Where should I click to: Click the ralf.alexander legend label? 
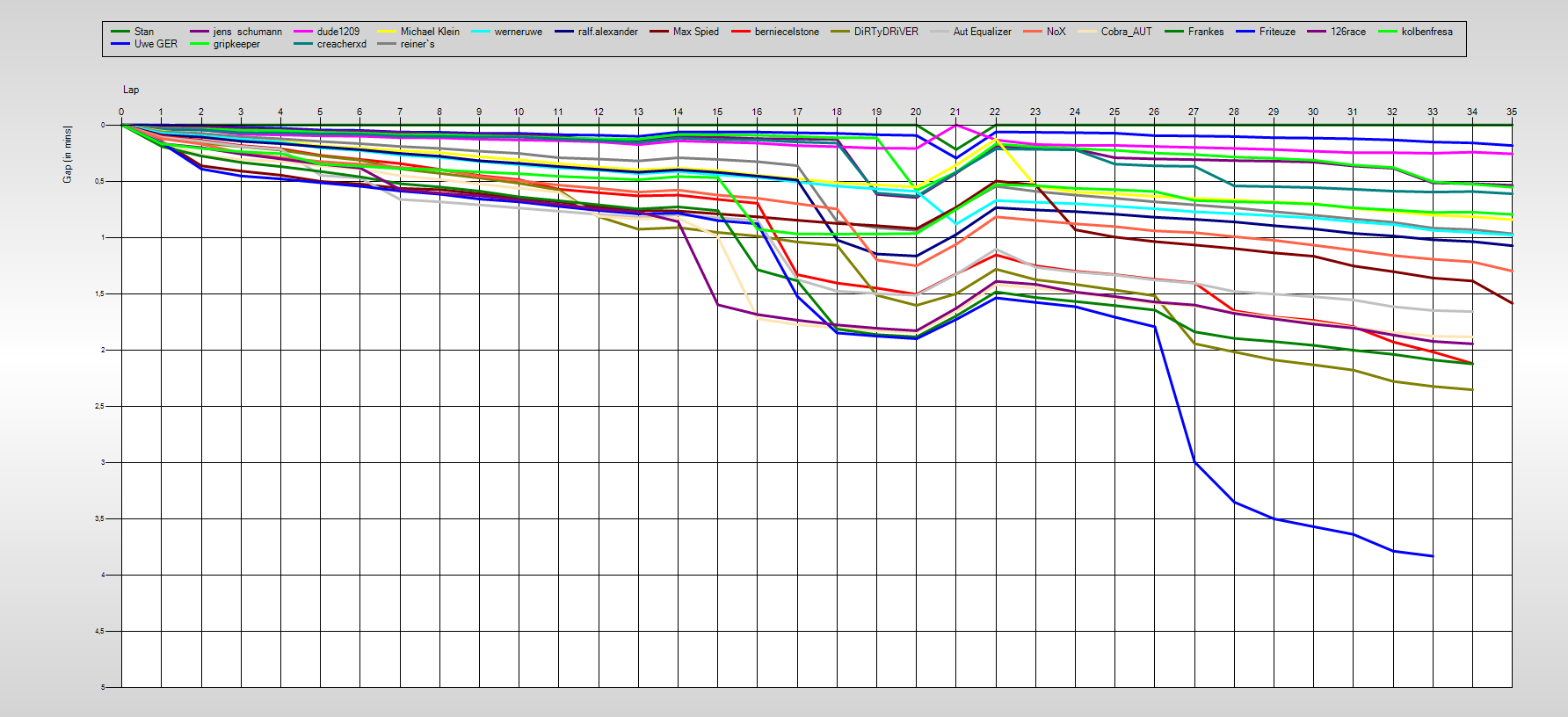[x=607, y=32]
